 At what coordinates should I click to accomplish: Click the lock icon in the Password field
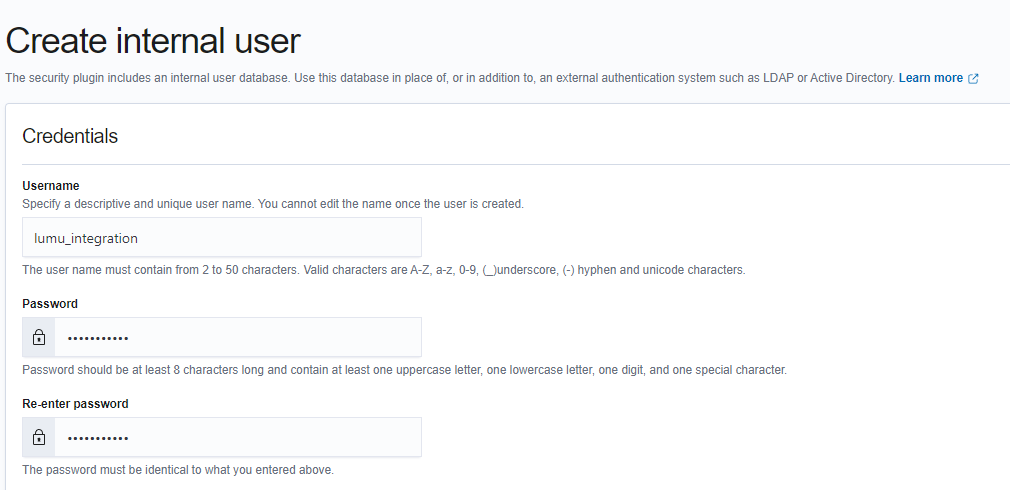(x=39, y=338)
